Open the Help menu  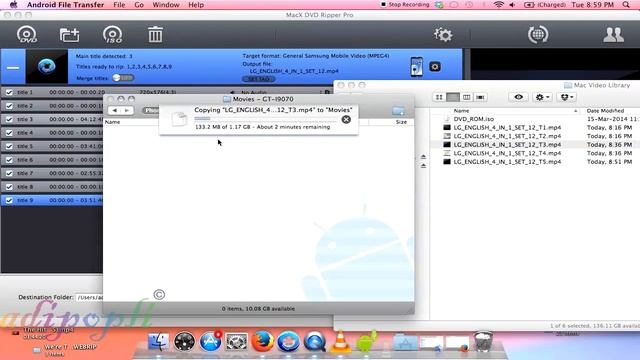[x=196, y=5]
